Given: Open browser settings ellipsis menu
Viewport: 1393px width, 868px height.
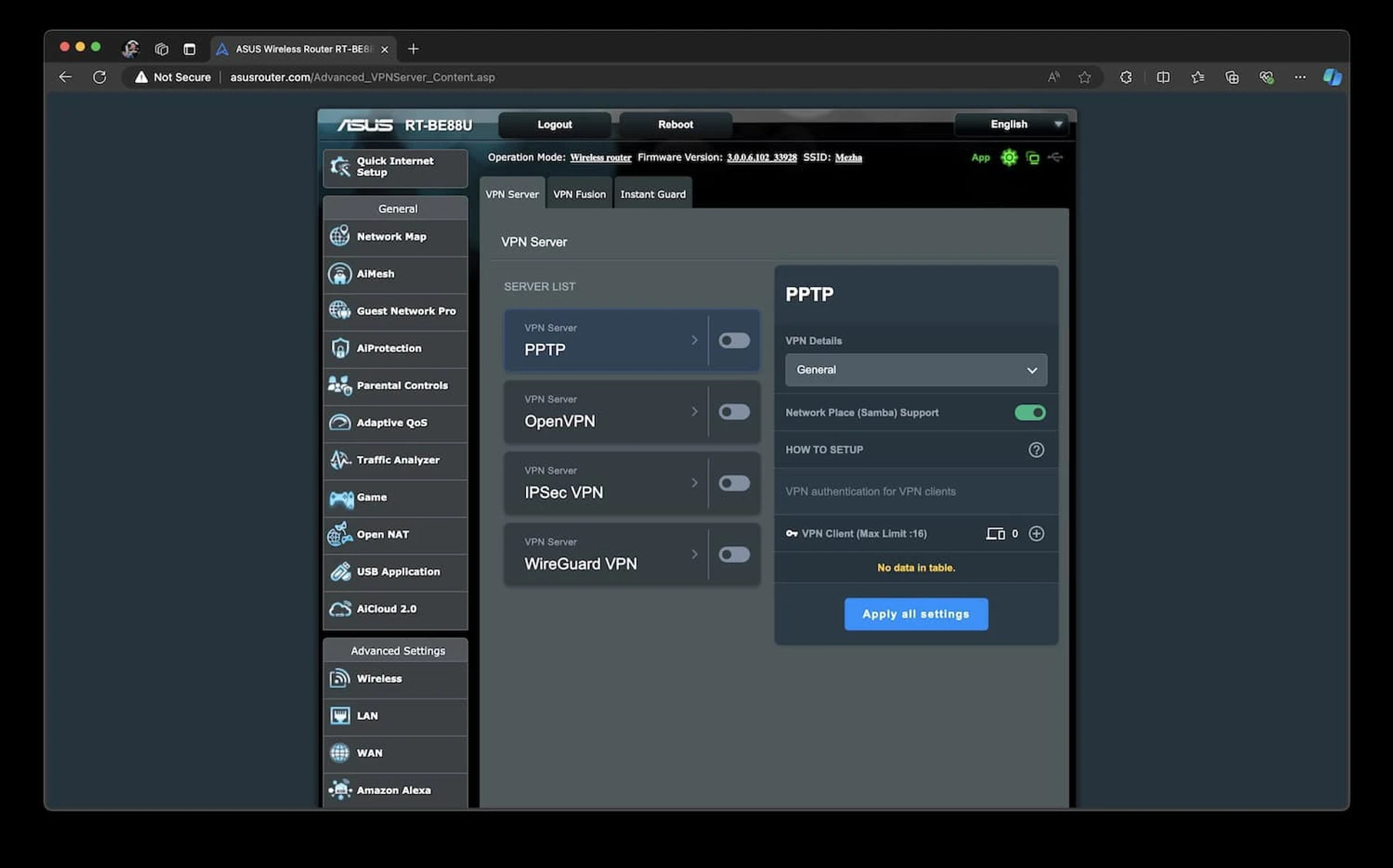Looking at the screenshot, I should 1299,77.
